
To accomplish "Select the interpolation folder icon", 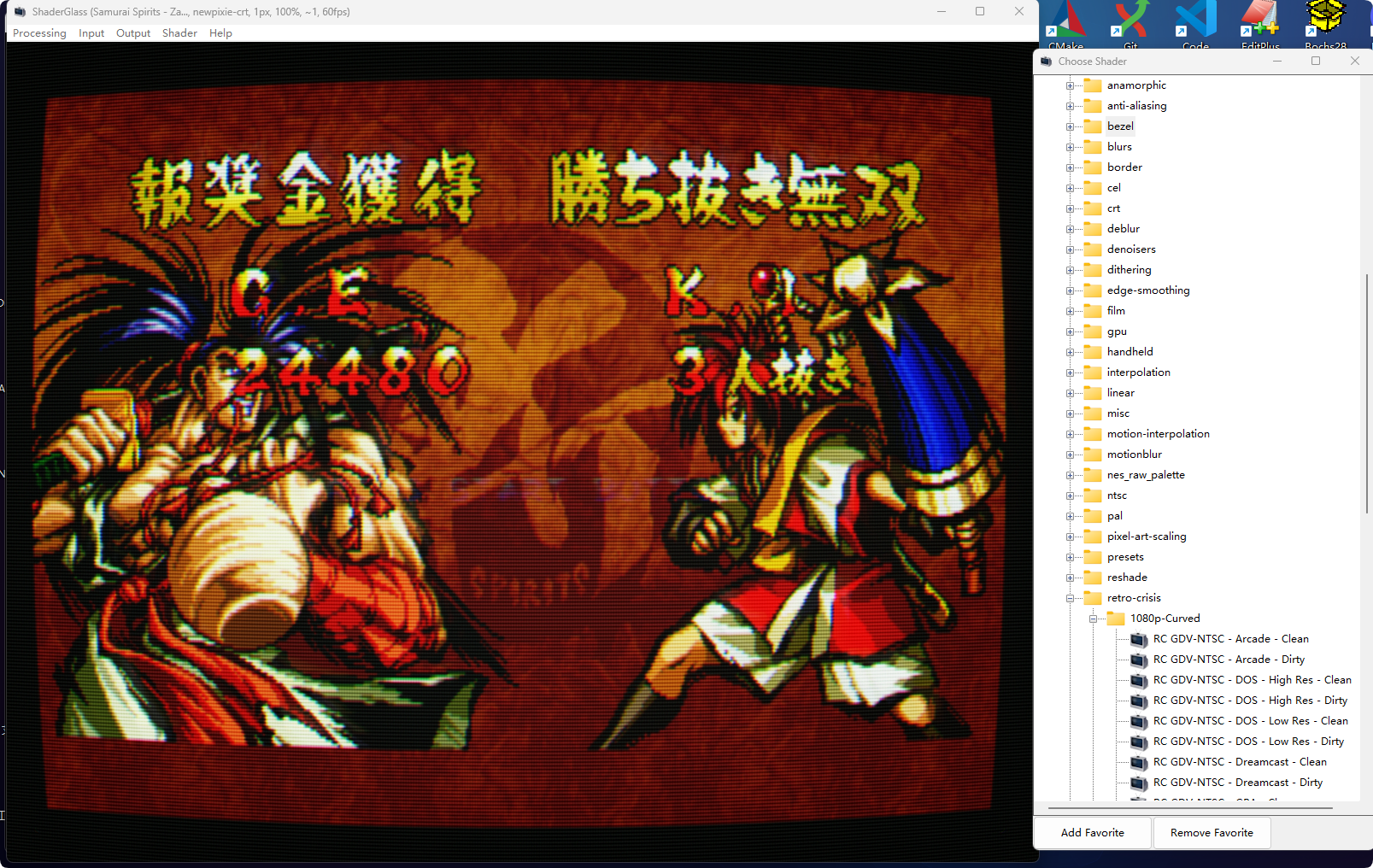I will pos(1093,372).
